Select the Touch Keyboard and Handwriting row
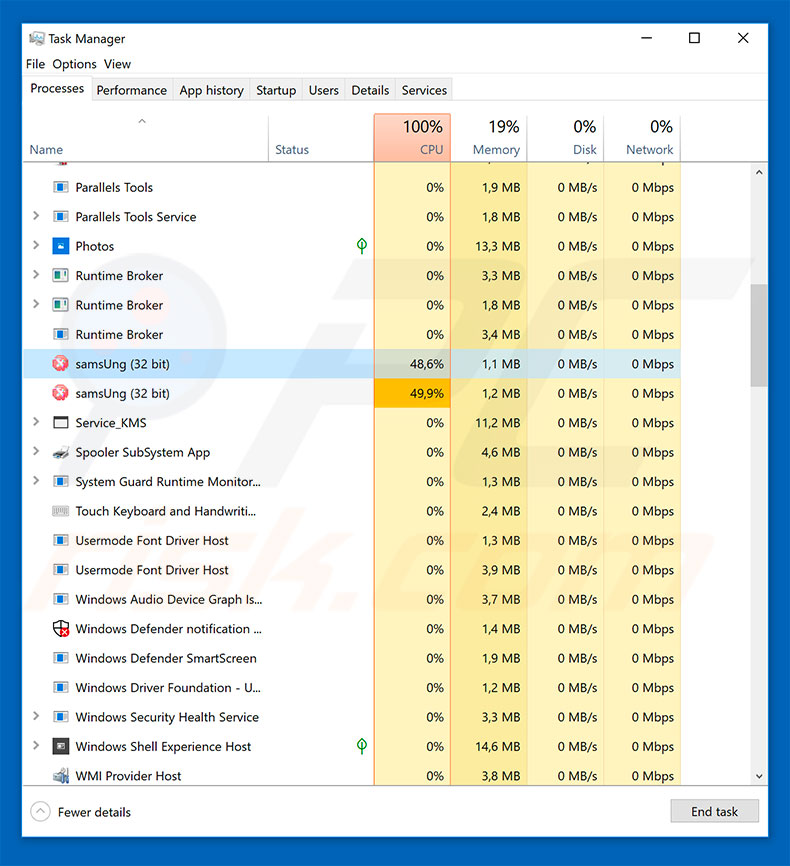Screen dimensions: 790x866 (352, 511)
